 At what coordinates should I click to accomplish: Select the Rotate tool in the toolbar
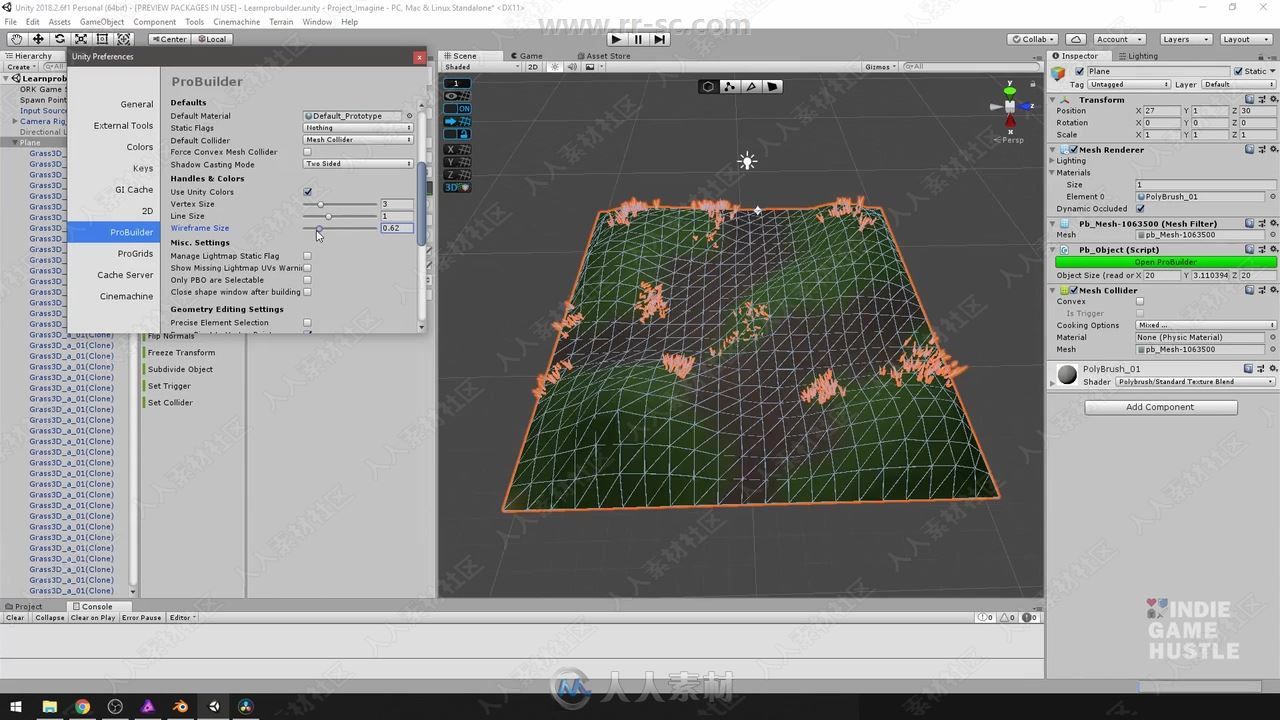click(x=60, y=39)
